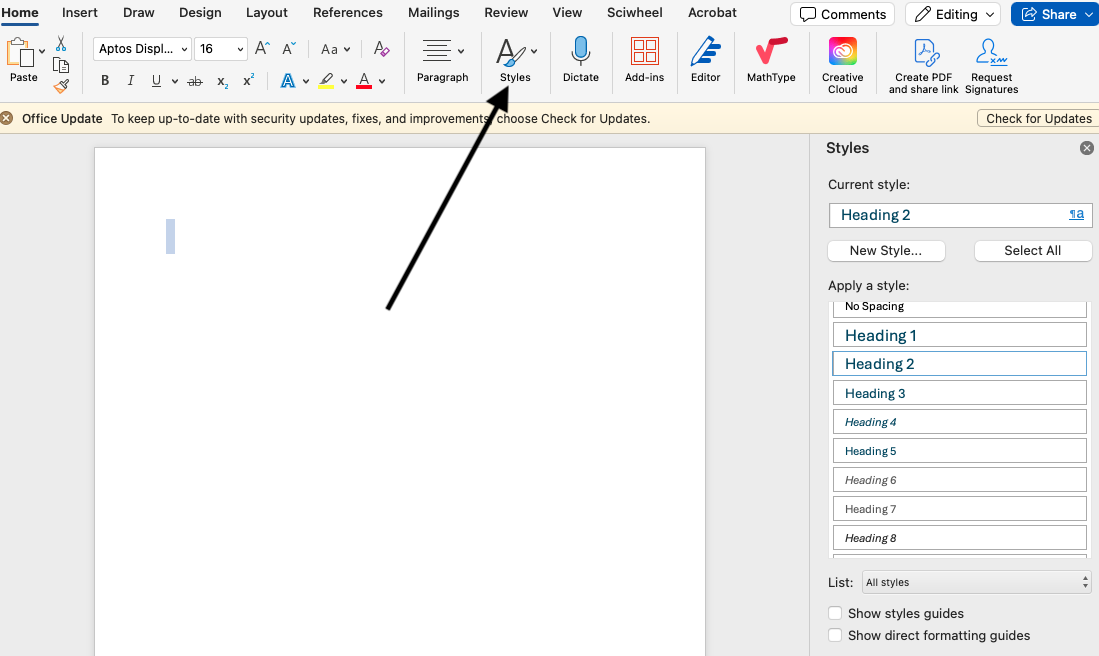Toggle Subscript formatting
The image size is (1099, 656).
(x=222, y=82)
